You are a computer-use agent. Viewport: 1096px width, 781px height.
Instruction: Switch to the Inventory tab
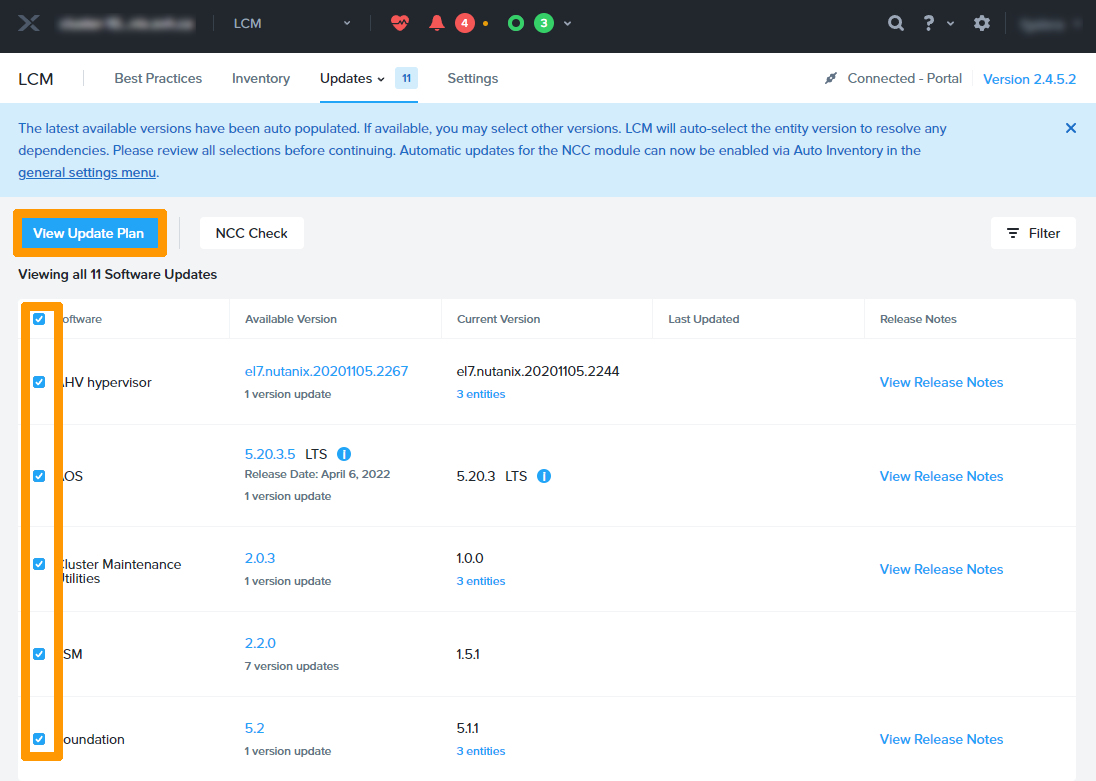tap(261, 78)
